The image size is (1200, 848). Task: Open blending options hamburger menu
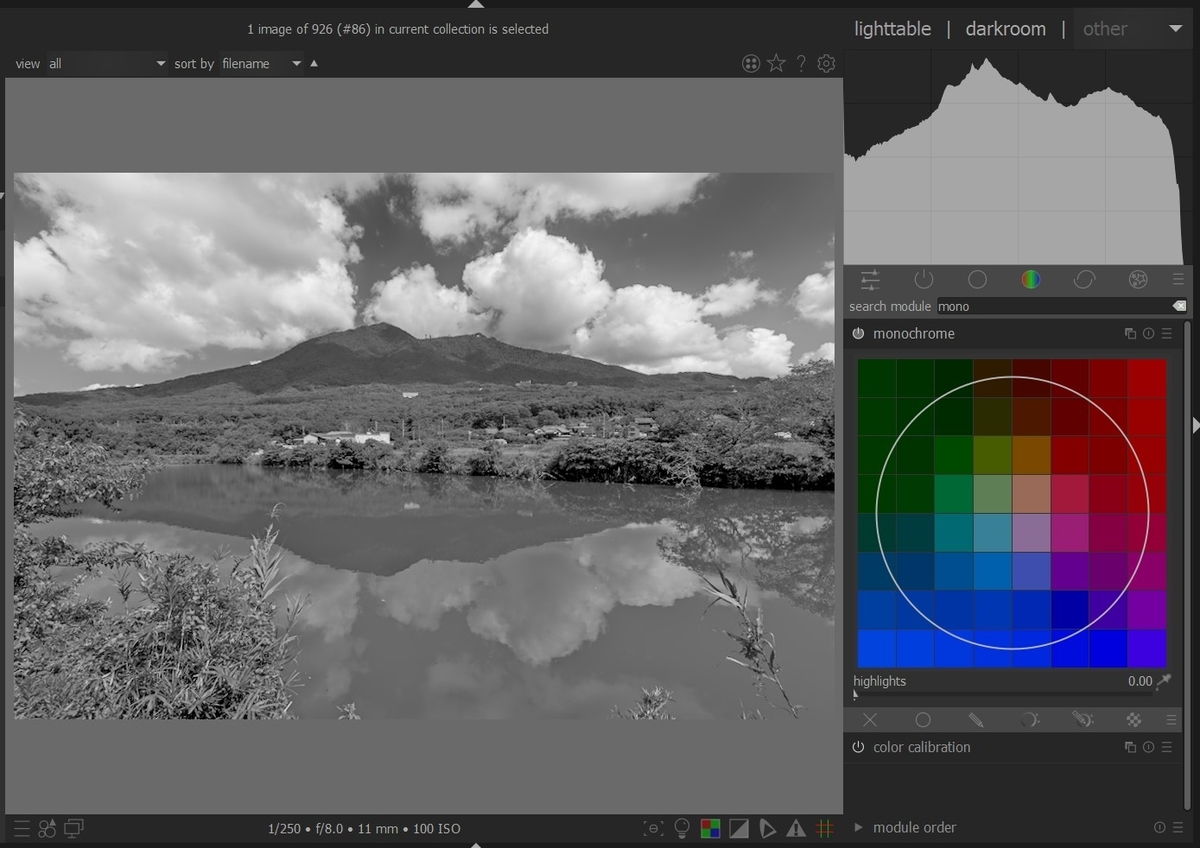point(1171,720)
